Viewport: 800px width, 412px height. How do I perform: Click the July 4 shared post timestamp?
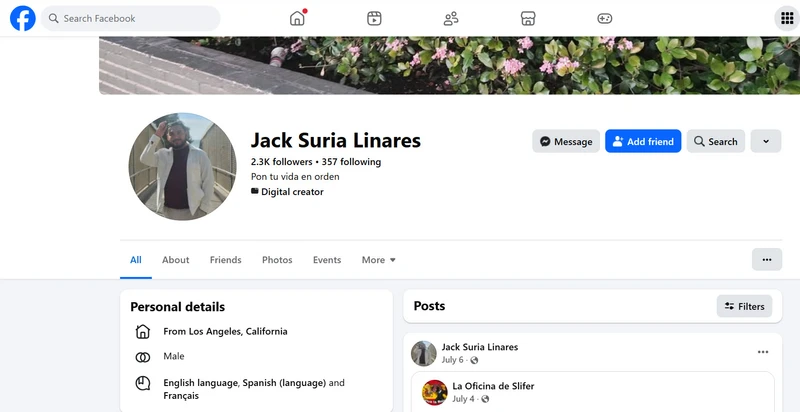pyautogui.click(x=463, y=399)
